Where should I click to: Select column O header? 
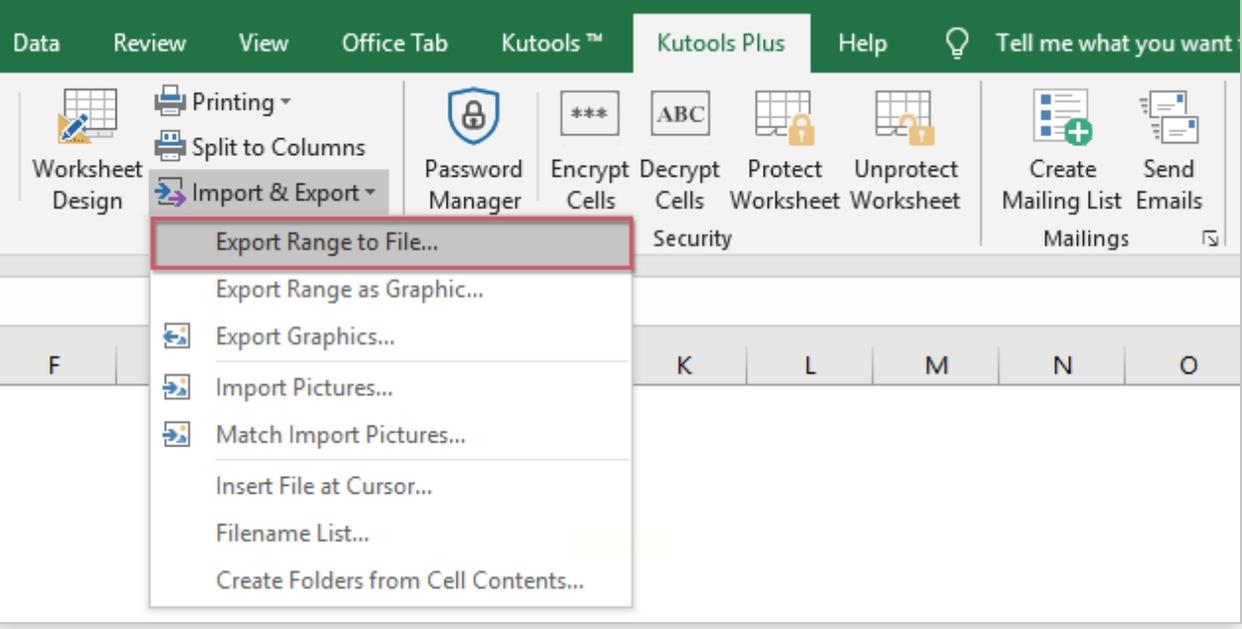point(1183,366)
